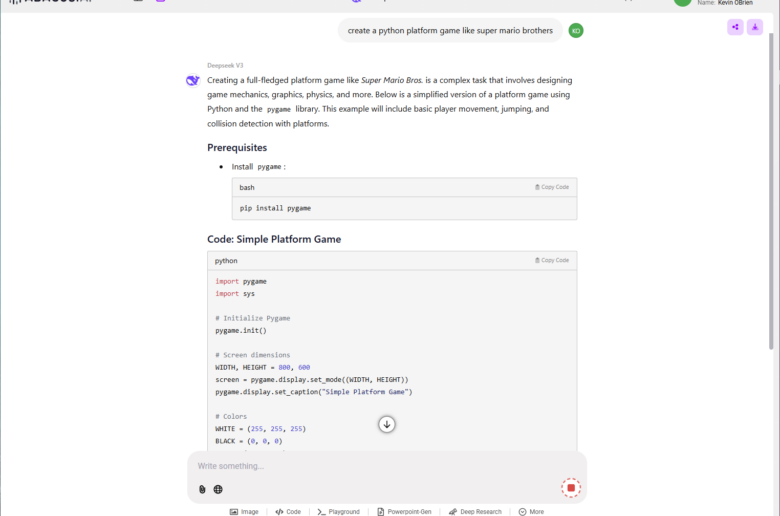Click the share conversation icon
Screen dimensions: 780x516
point(735,27)
